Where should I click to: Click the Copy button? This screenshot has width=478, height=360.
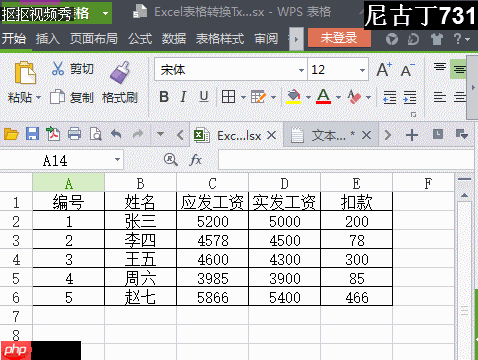(x=71, y=97)
